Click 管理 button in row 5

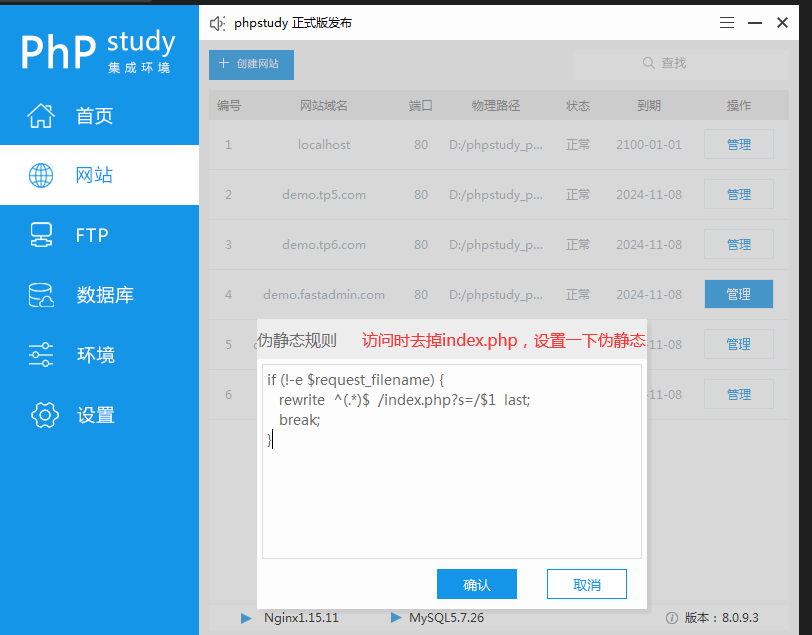pos(738,344)
